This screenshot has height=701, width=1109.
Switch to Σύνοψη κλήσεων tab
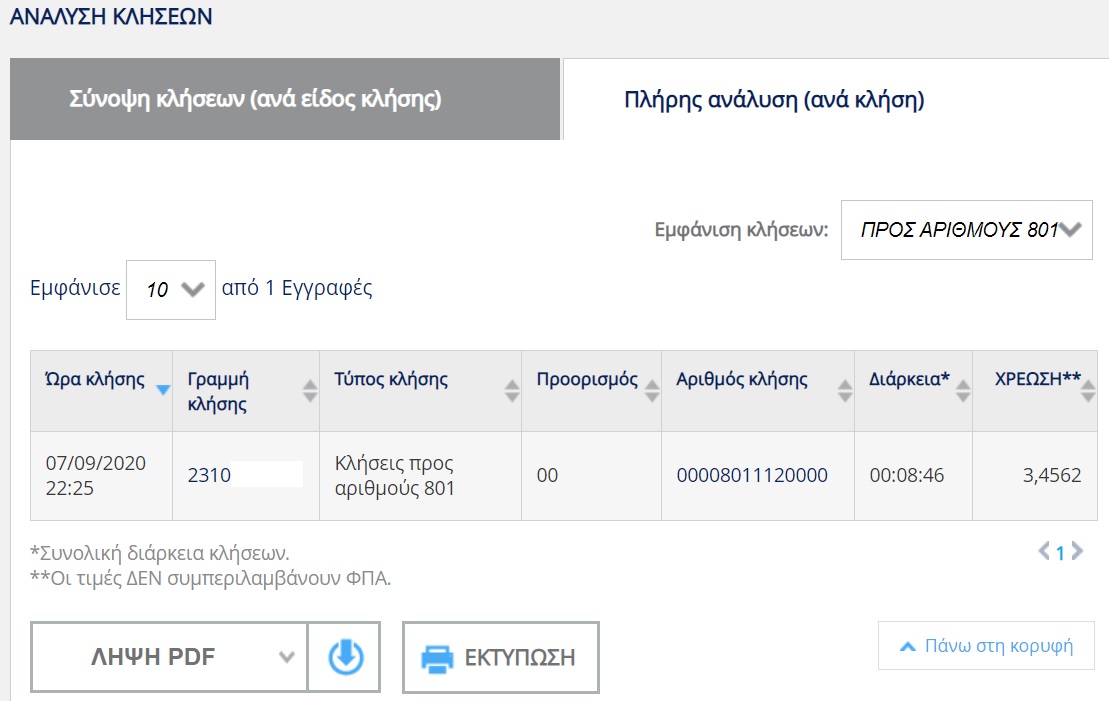point(285,100)
